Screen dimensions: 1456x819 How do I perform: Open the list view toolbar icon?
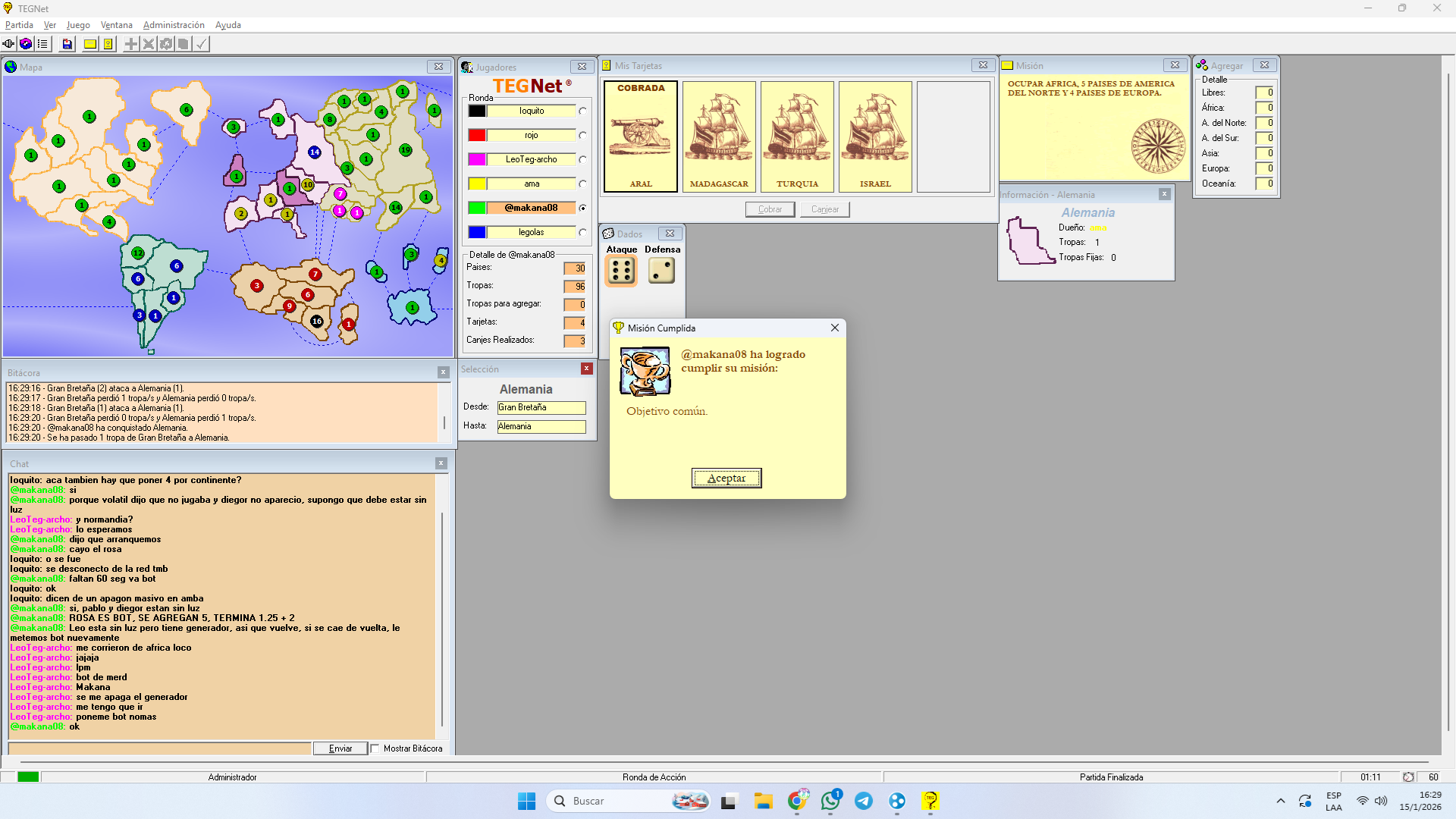point(42,44)
